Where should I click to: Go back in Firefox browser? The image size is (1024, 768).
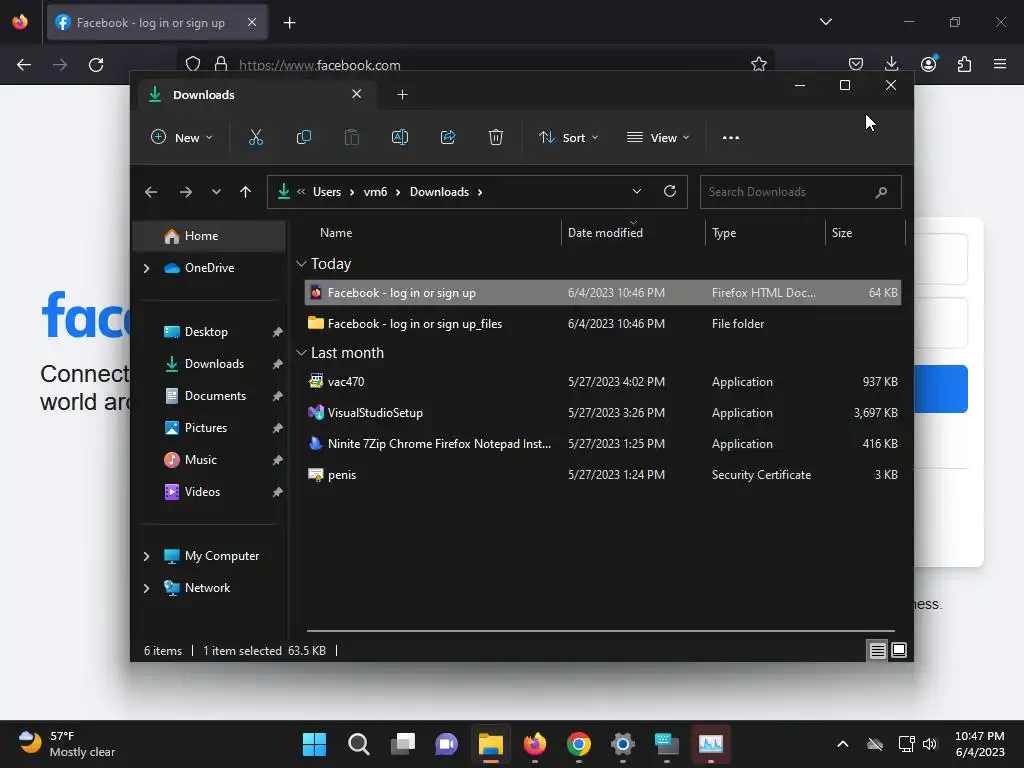click(24, 65)
